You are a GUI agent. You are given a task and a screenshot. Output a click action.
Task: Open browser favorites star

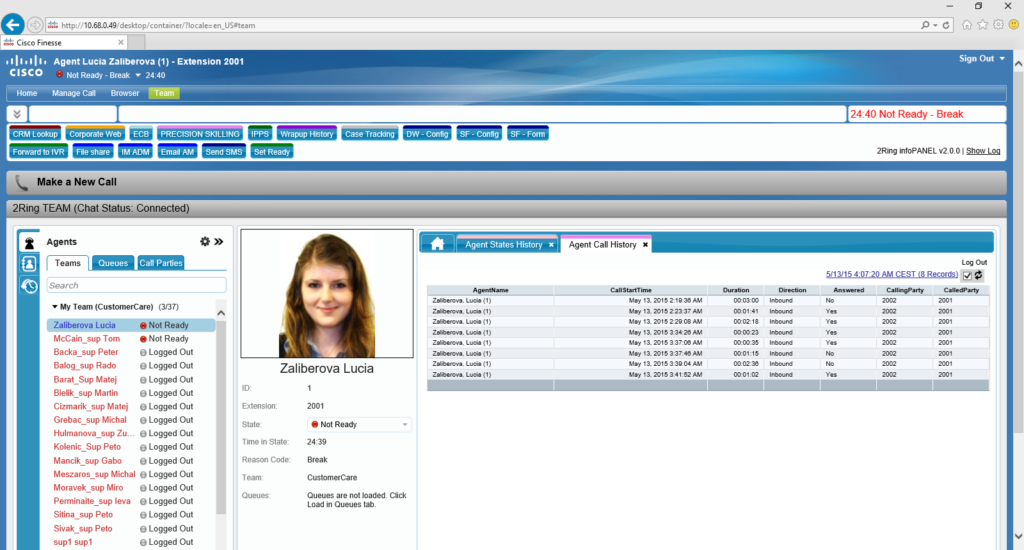coord(982,25)
